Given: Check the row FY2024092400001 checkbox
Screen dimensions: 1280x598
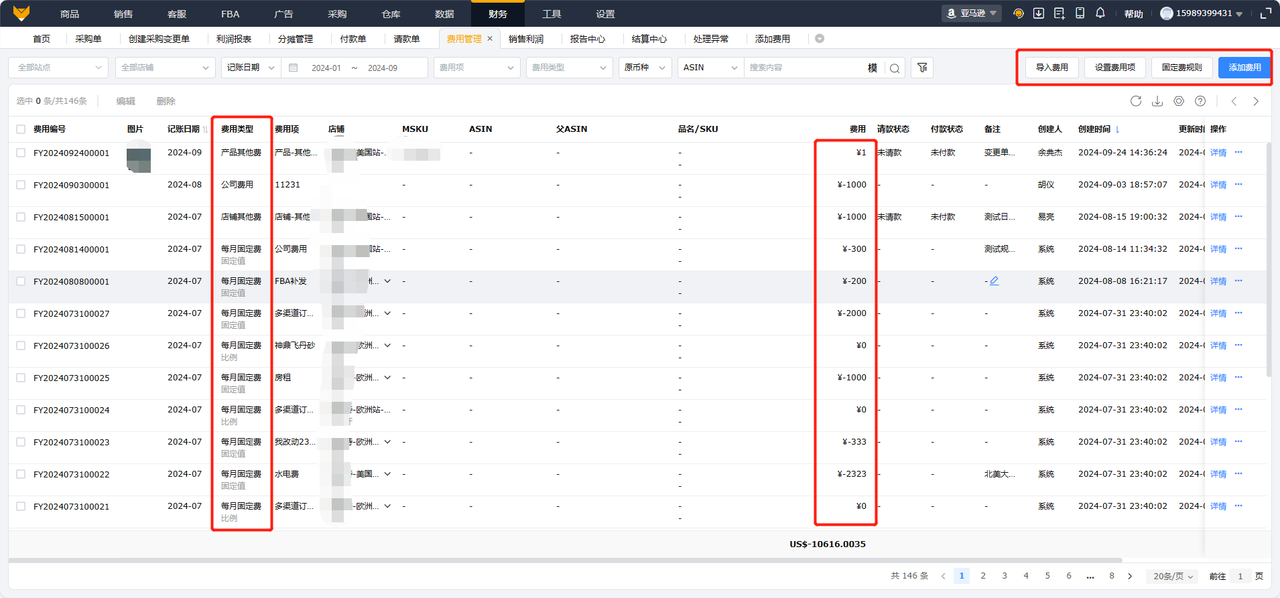Looking at the screenshot, I should (x=21, y=153).
